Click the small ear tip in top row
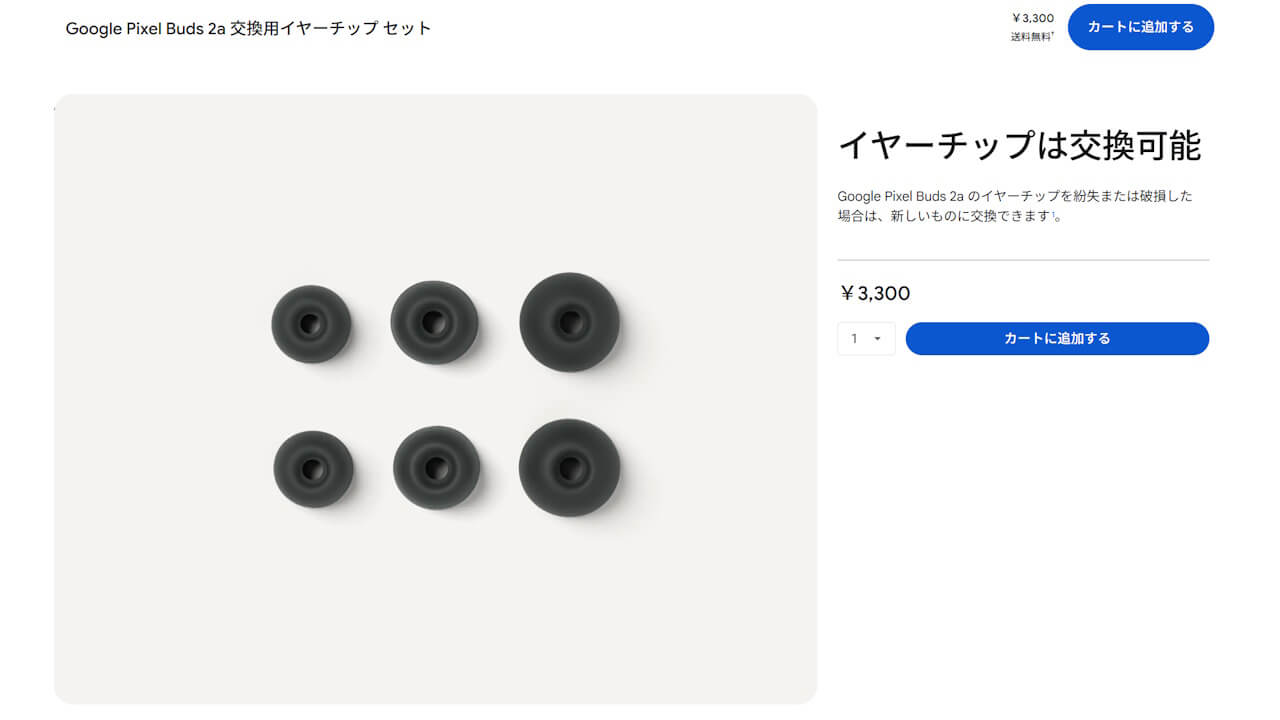The image size is (1280, 720). tap(310, 323)
